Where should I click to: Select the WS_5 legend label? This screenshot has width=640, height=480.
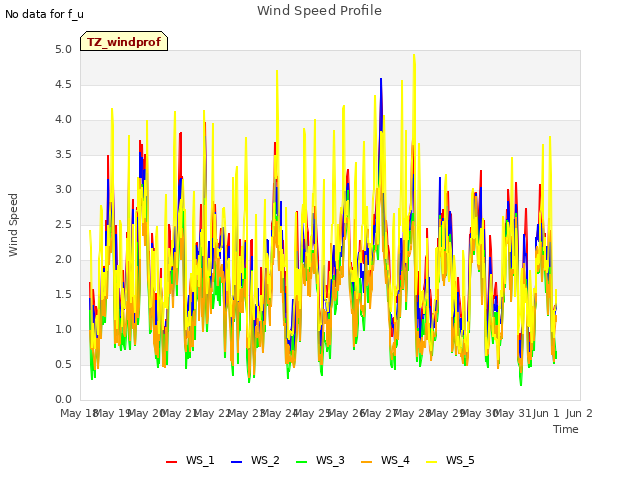click(460, 460)
